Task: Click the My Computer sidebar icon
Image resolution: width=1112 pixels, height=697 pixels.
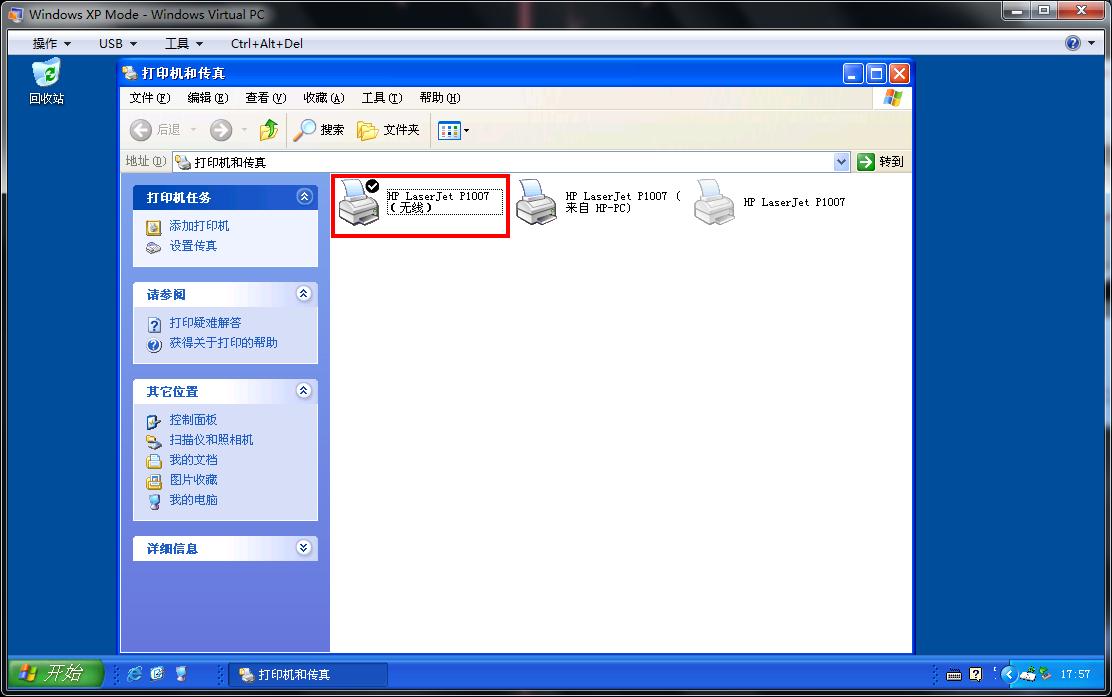Action: 154,502
